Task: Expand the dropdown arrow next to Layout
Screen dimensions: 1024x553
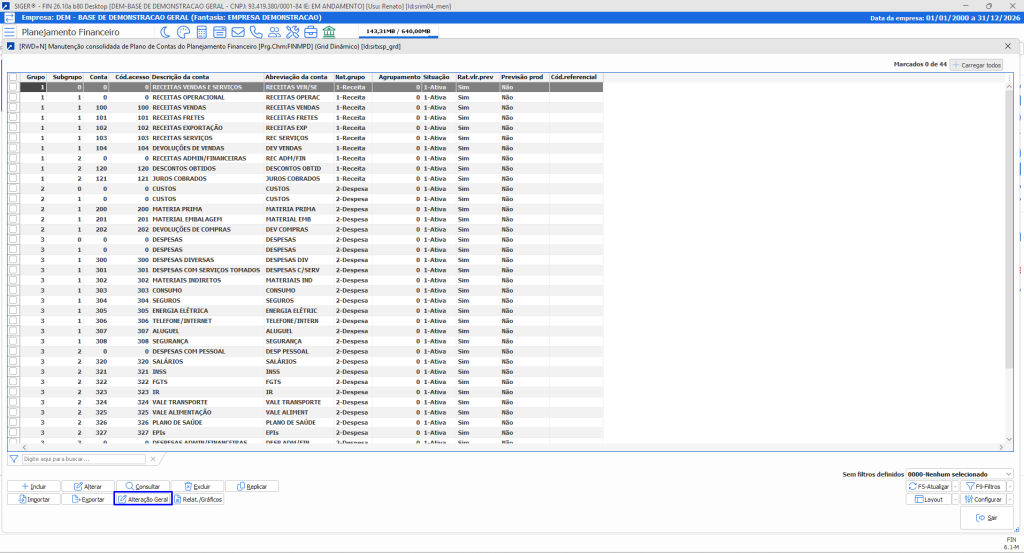Action: pos(955,499)
